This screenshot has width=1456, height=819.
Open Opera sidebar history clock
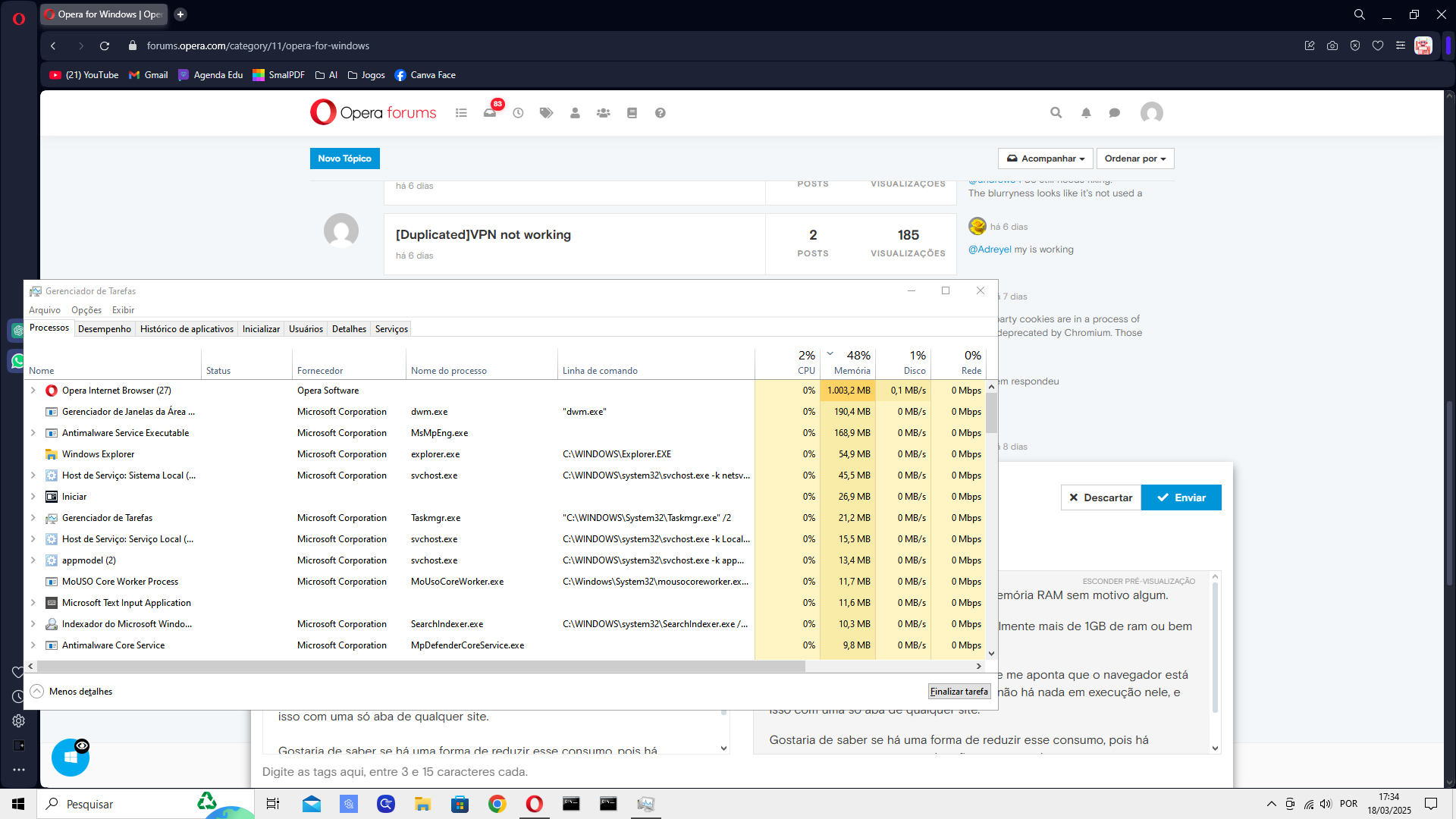(19, 697)
